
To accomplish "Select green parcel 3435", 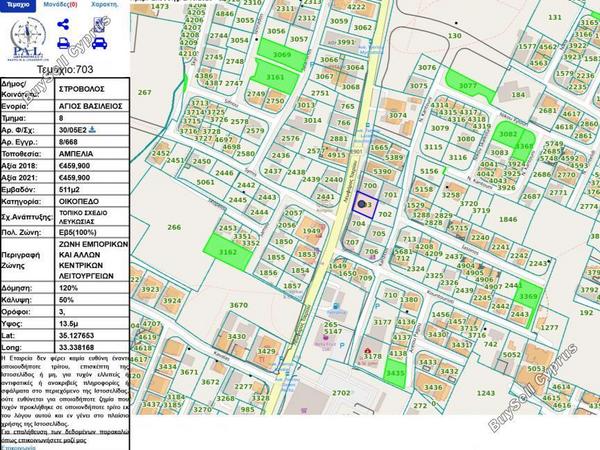I will coord(395,373).
